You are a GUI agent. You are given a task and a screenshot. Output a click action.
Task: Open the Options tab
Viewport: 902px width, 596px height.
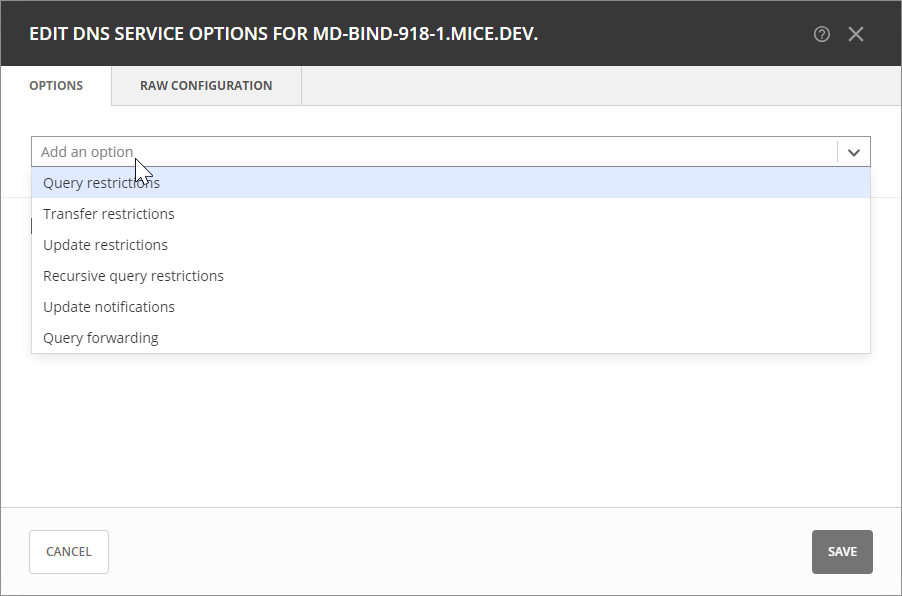tap(56, 86)
